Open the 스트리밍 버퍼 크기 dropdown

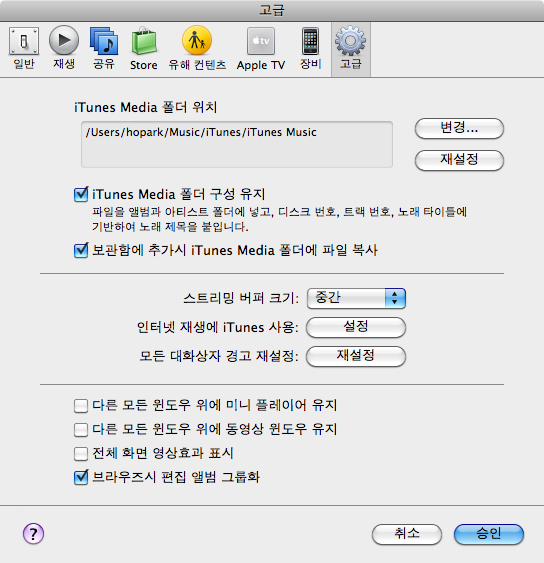click(x=356, y=298)
